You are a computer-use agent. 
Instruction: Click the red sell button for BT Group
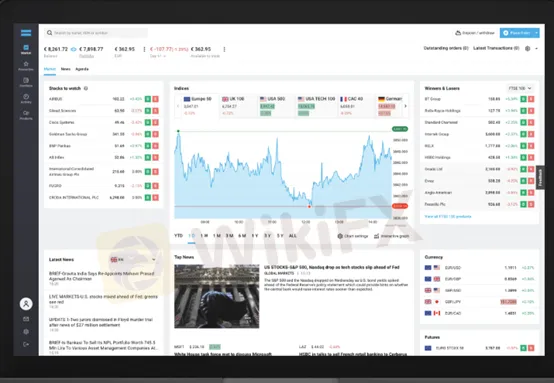531,99
